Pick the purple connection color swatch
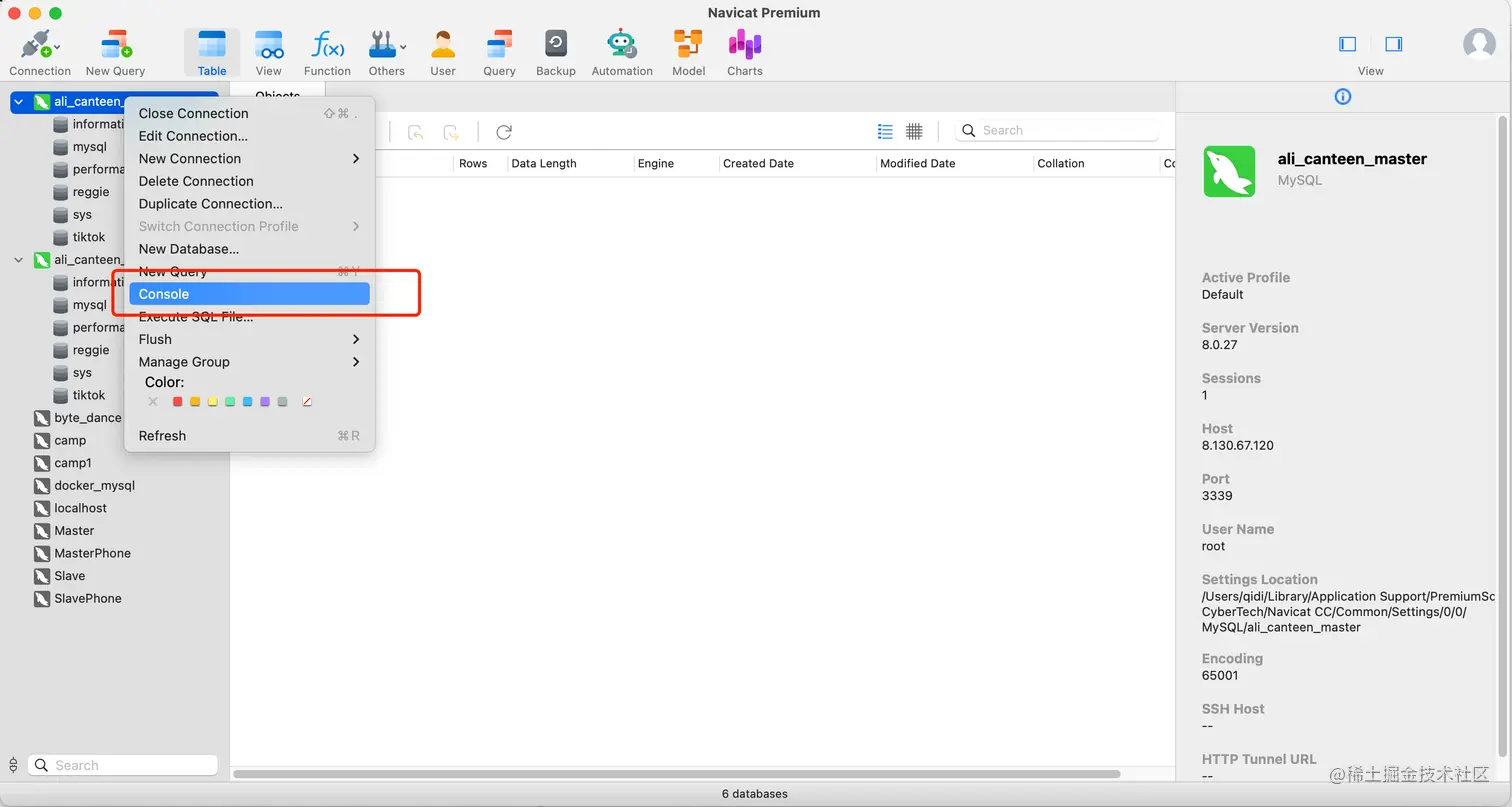The height and width of the screenshot is (807, 1512). 265,402
